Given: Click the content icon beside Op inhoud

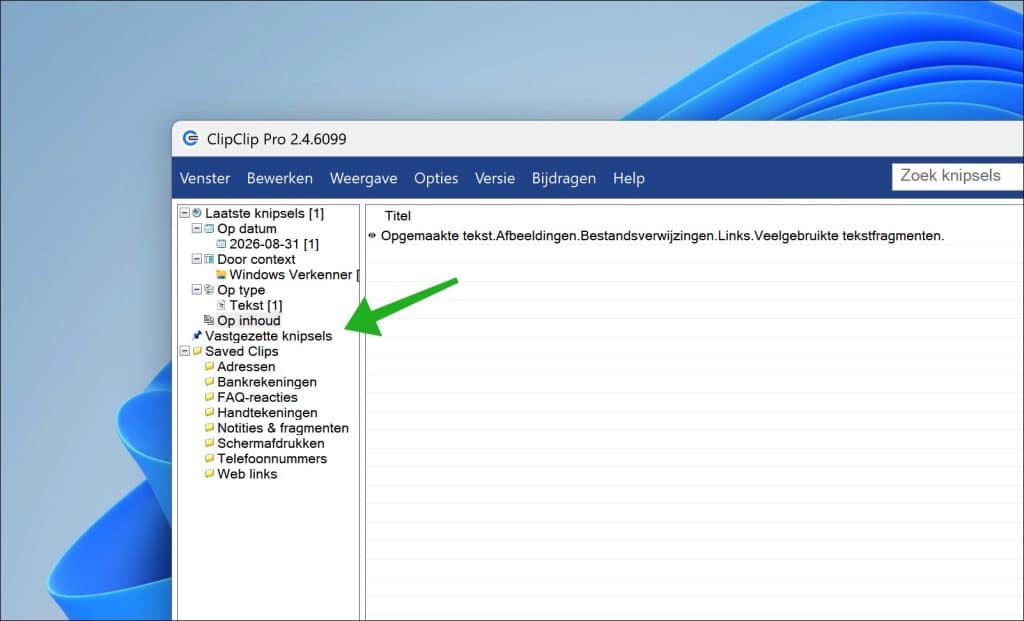Looking at the screenshot, I should click(x=209, y=320).
